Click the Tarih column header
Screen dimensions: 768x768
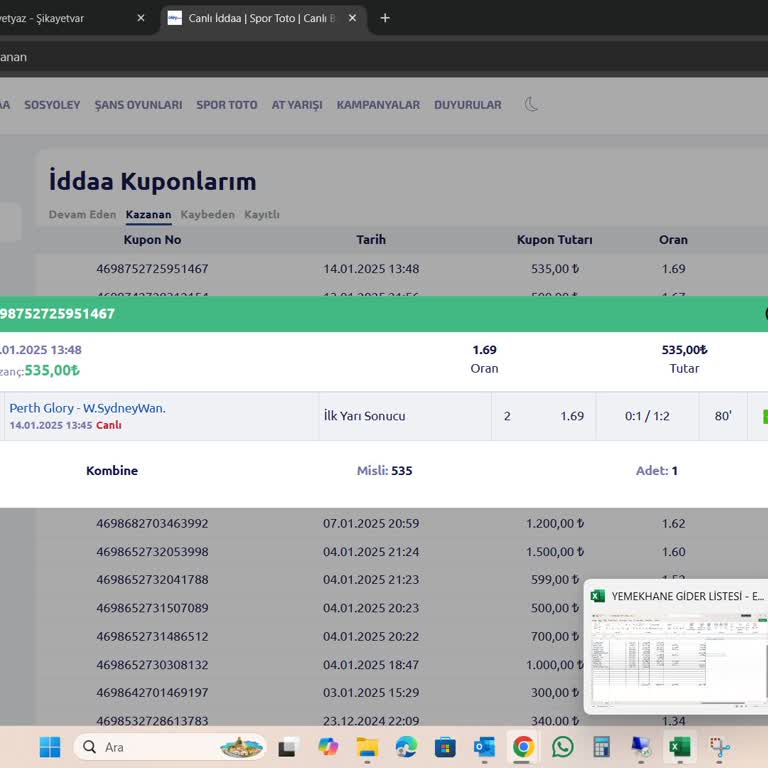click(371, 240)
